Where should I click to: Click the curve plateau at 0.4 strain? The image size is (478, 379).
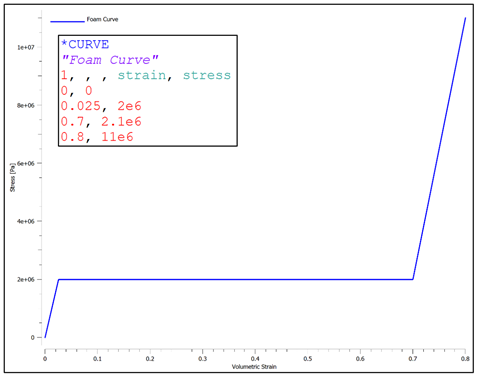tap(255, 279)
